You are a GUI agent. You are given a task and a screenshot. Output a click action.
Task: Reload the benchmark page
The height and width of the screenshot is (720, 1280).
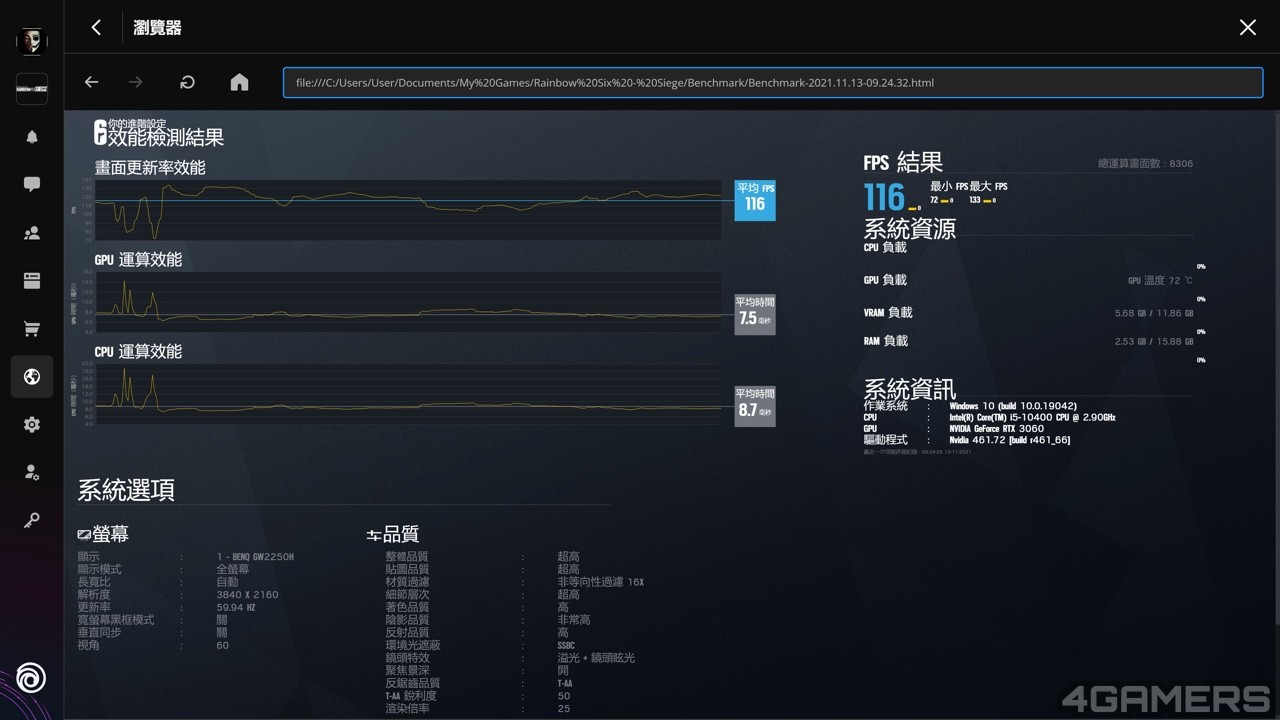coord(187,82)
